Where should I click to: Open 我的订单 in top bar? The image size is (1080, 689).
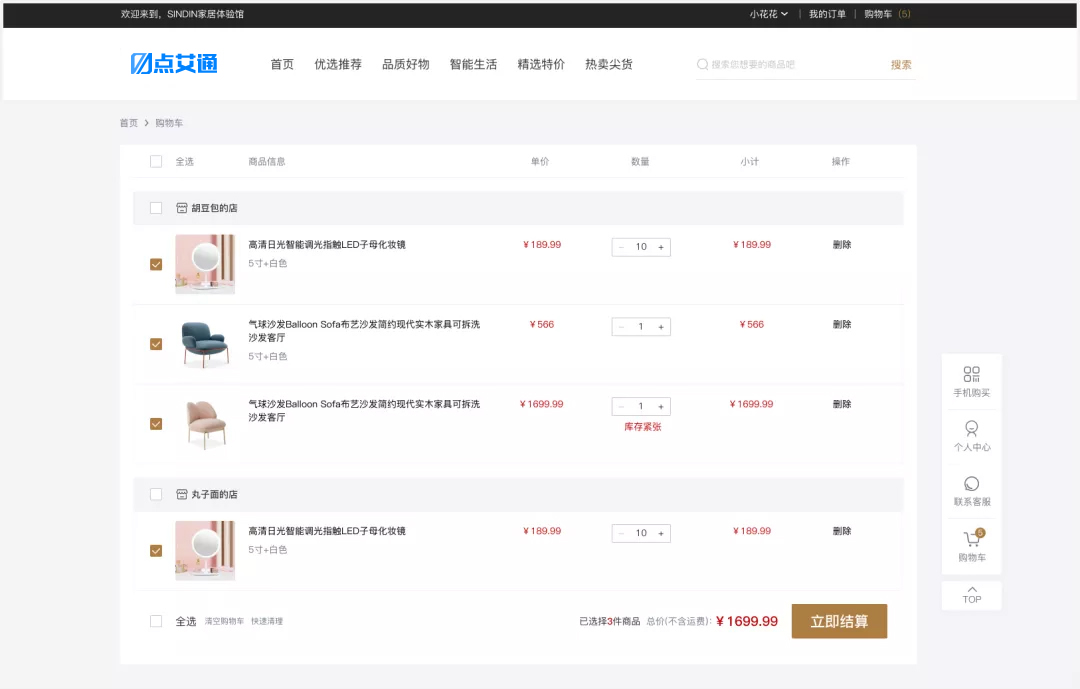827,14
